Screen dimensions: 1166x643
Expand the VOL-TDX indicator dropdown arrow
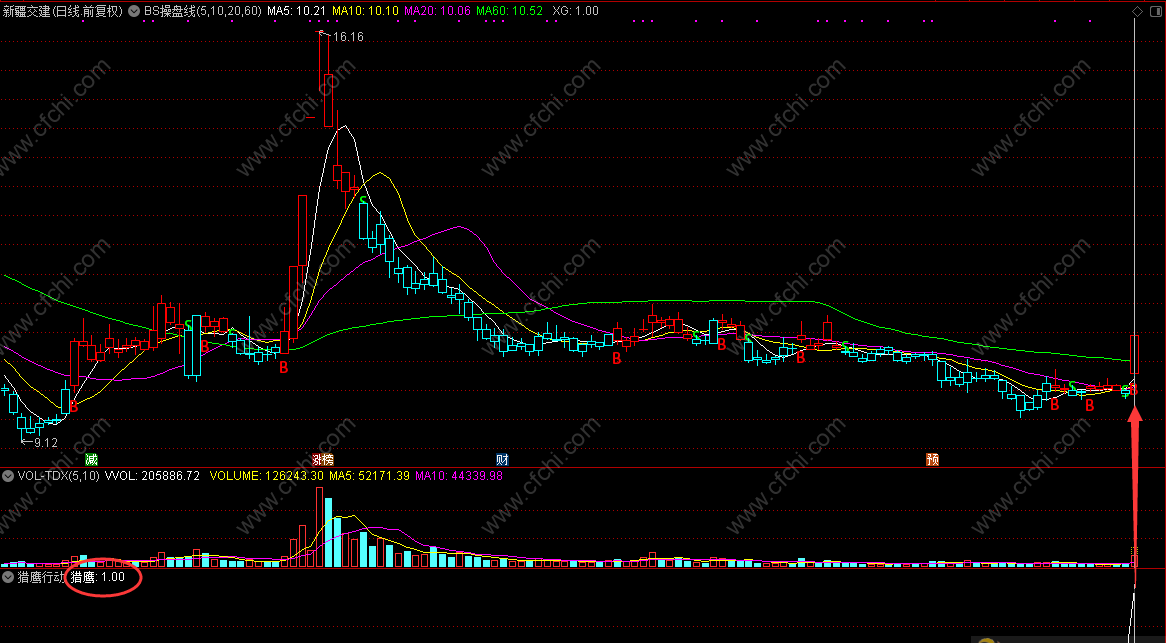point(7,476)
